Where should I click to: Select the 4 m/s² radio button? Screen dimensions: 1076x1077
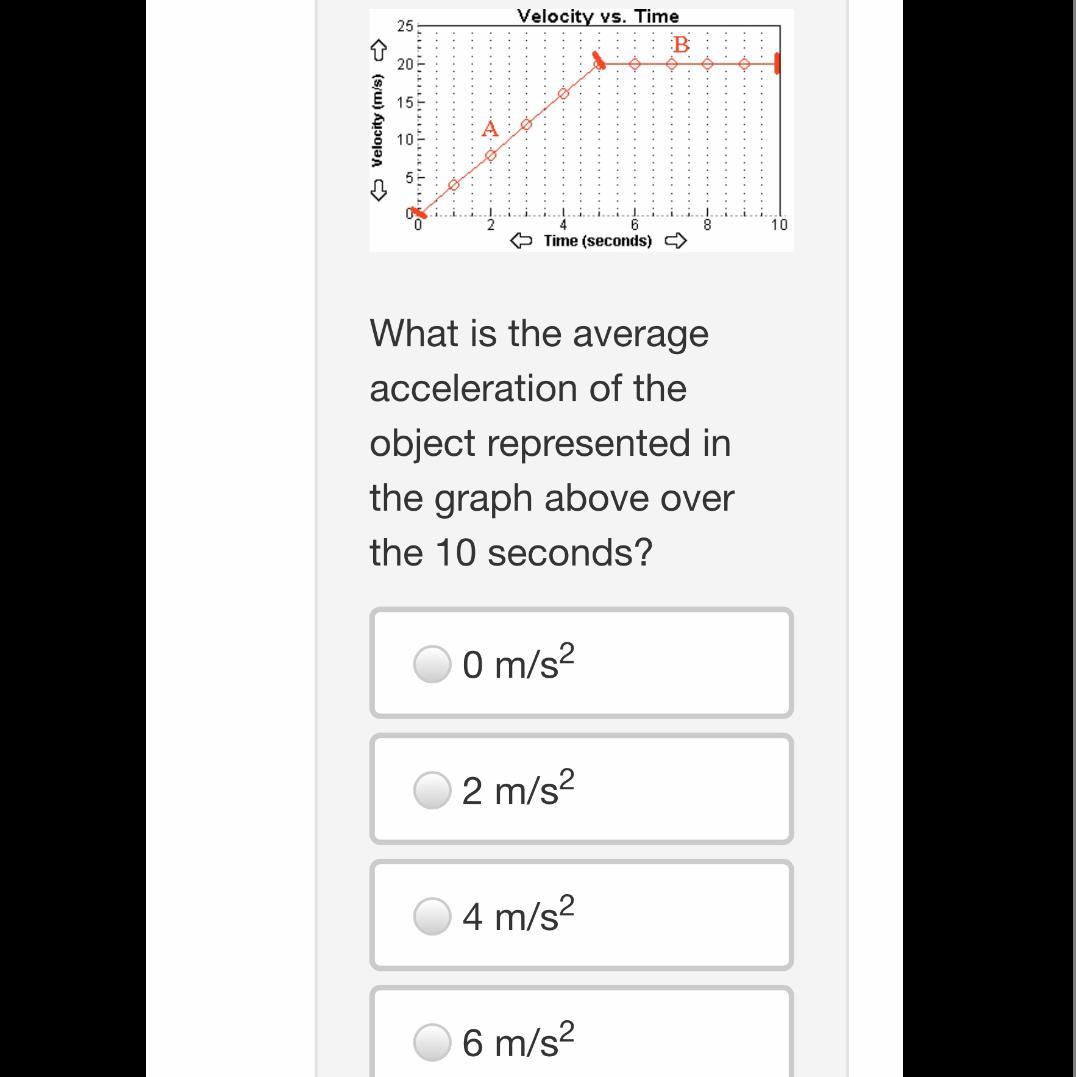pyautogui.click(x=432, y=916)
